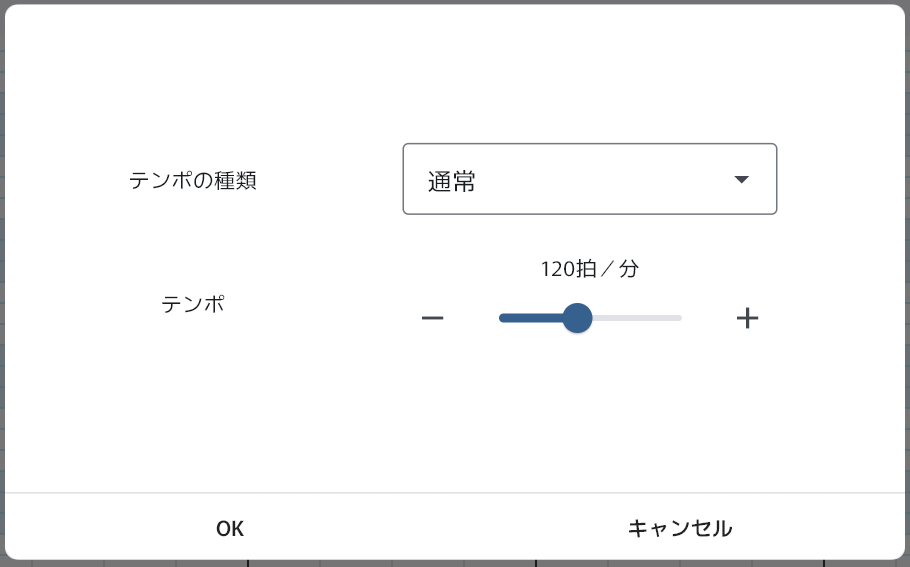Screen dimensions: 910x567
Task: Click the dropdown arrow beside 通常
Action: [741, 180]
